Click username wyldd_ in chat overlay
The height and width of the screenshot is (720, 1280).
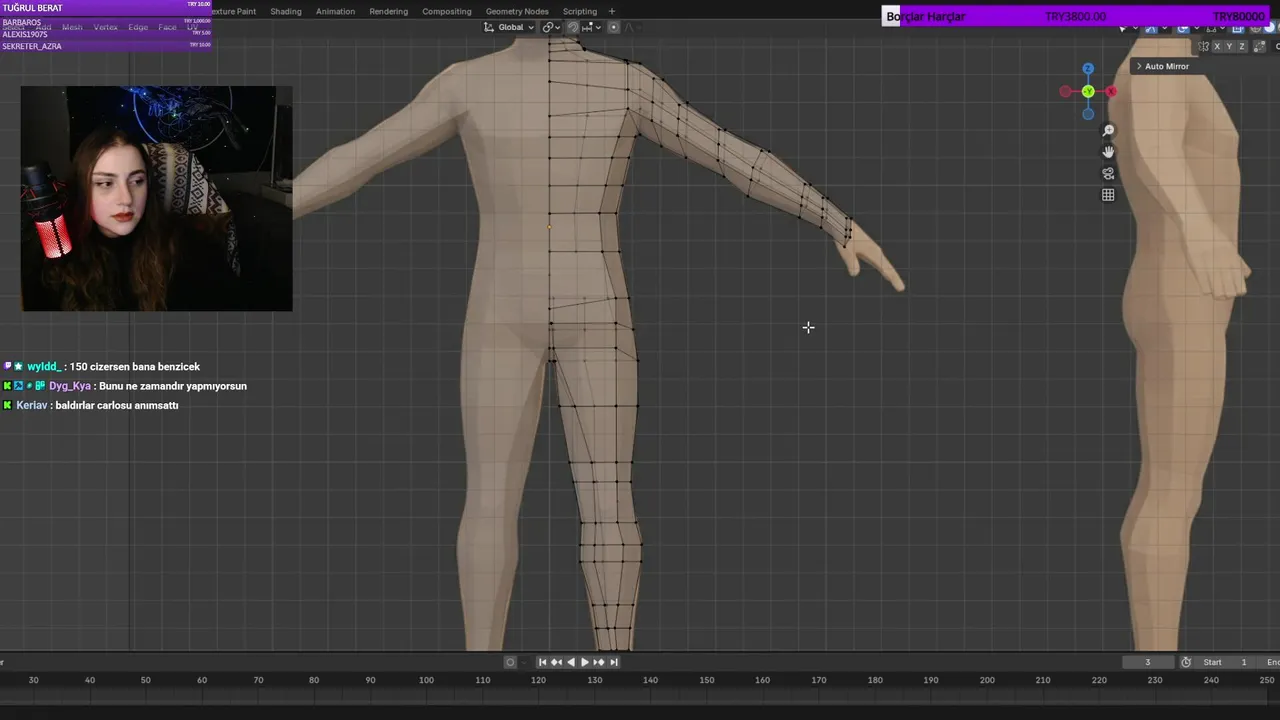pos(44,367)
